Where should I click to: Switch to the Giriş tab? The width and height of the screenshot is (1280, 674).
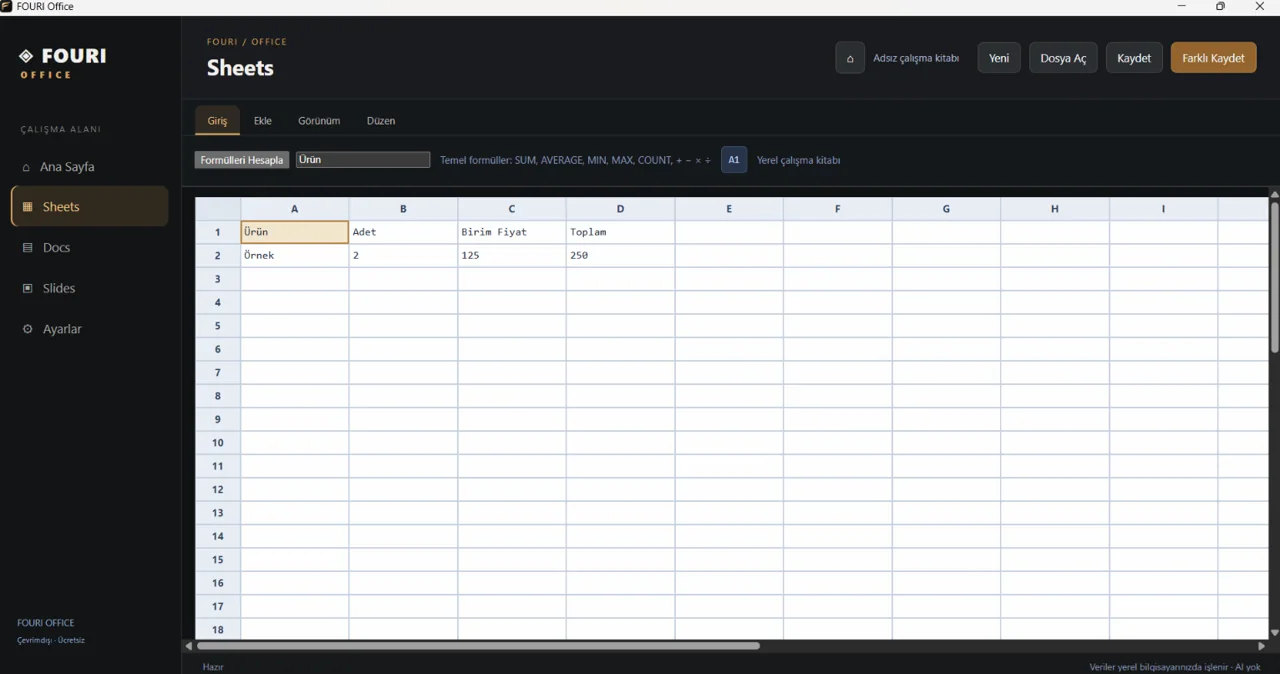coord(217,121)
